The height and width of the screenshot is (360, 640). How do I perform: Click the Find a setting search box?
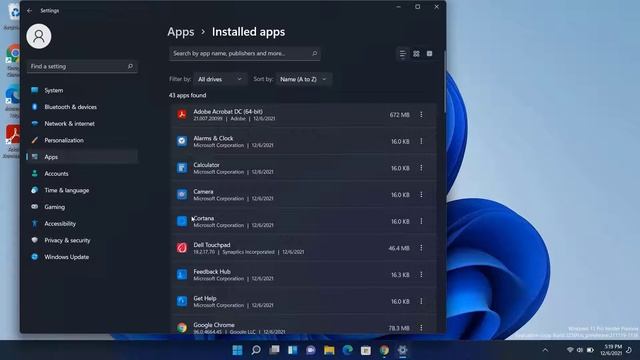pos(82,66)
